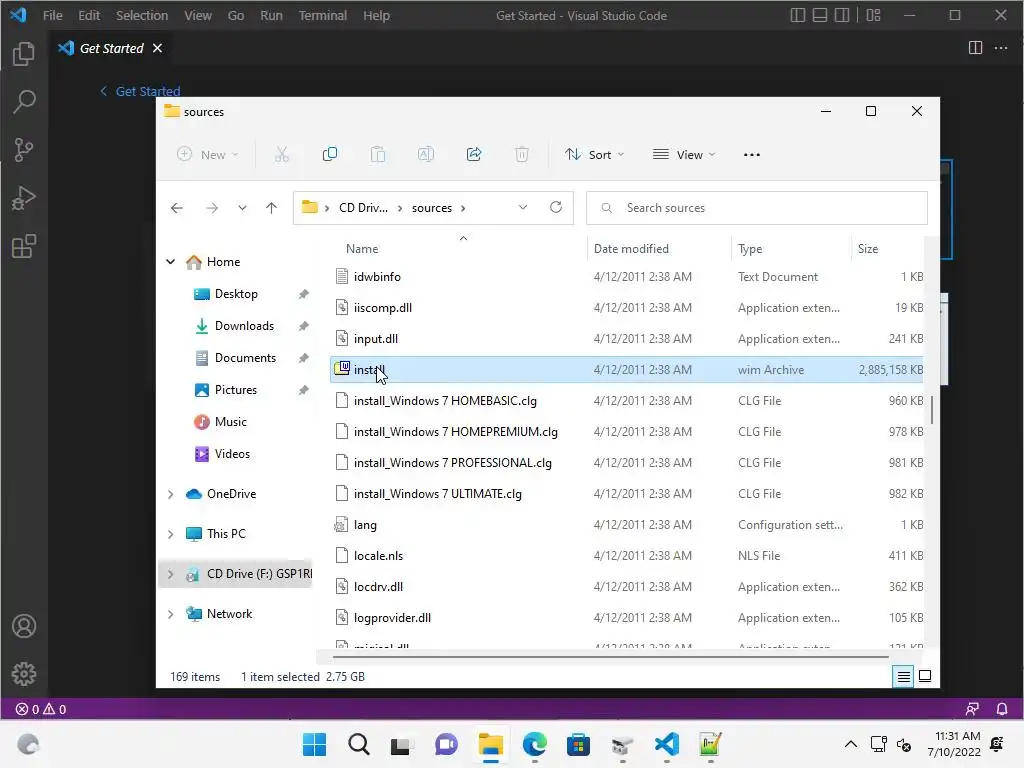Select the locale.nls file

click(378, 556)
